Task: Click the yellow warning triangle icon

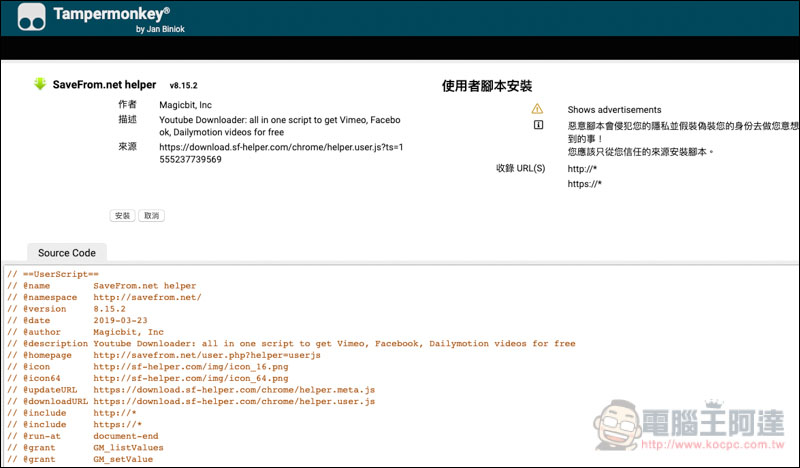Action: [537, 109]
